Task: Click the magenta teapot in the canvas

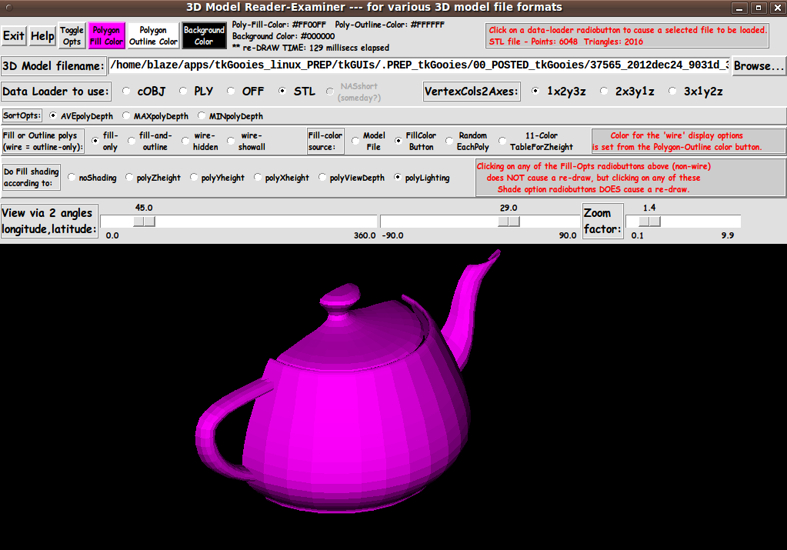Action: 346,401
